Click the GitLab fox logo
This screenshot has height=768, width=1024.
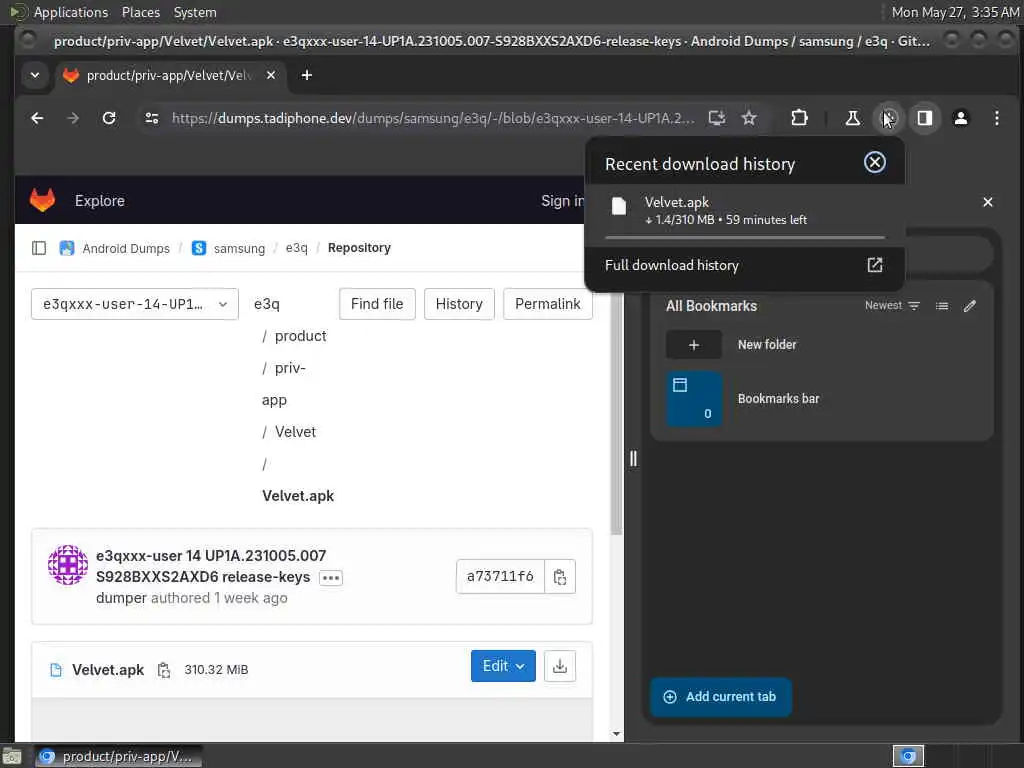pos(42,200)
